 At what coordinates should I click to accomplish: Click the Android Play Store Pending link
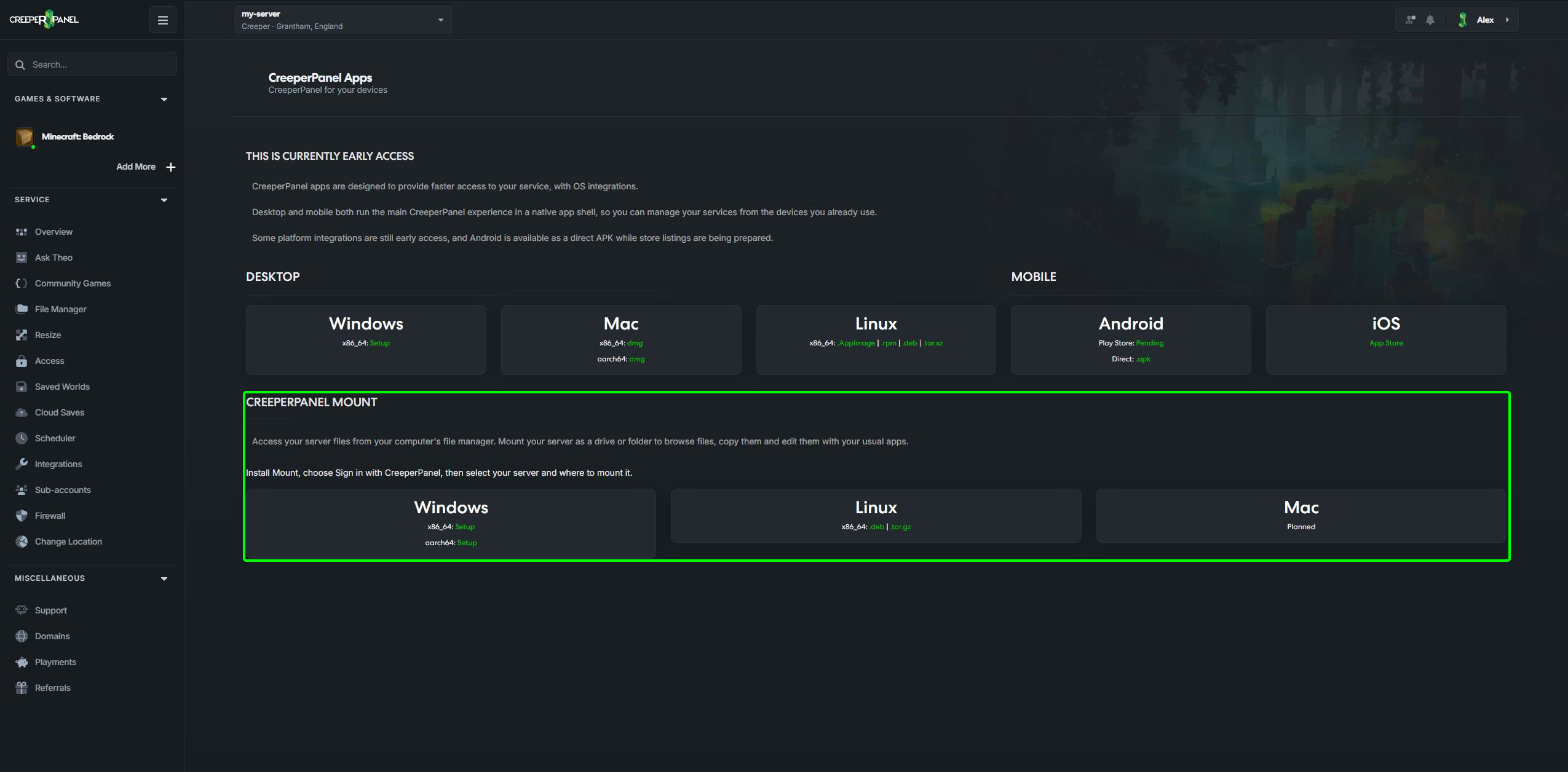point(1149,343)
